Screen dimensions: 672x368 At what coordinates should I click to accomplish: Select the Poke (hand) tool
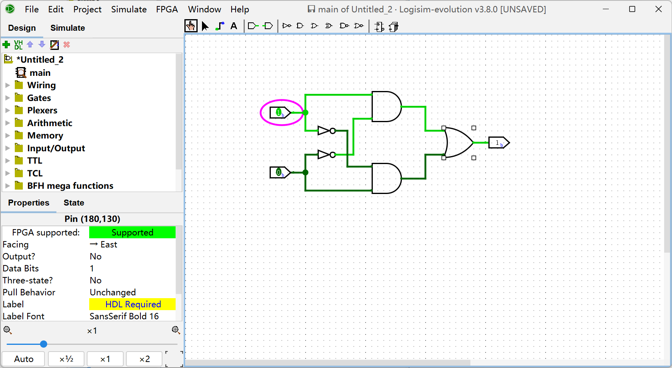coord(191,26)
